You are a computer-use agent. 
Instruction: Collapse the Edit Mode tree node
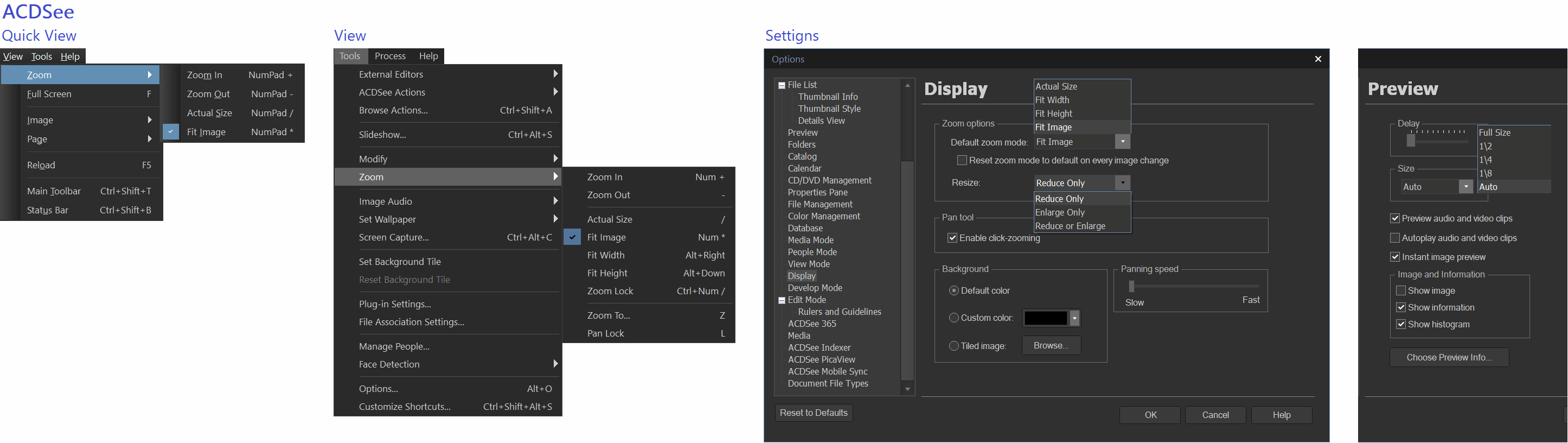[x=782, y=300]
